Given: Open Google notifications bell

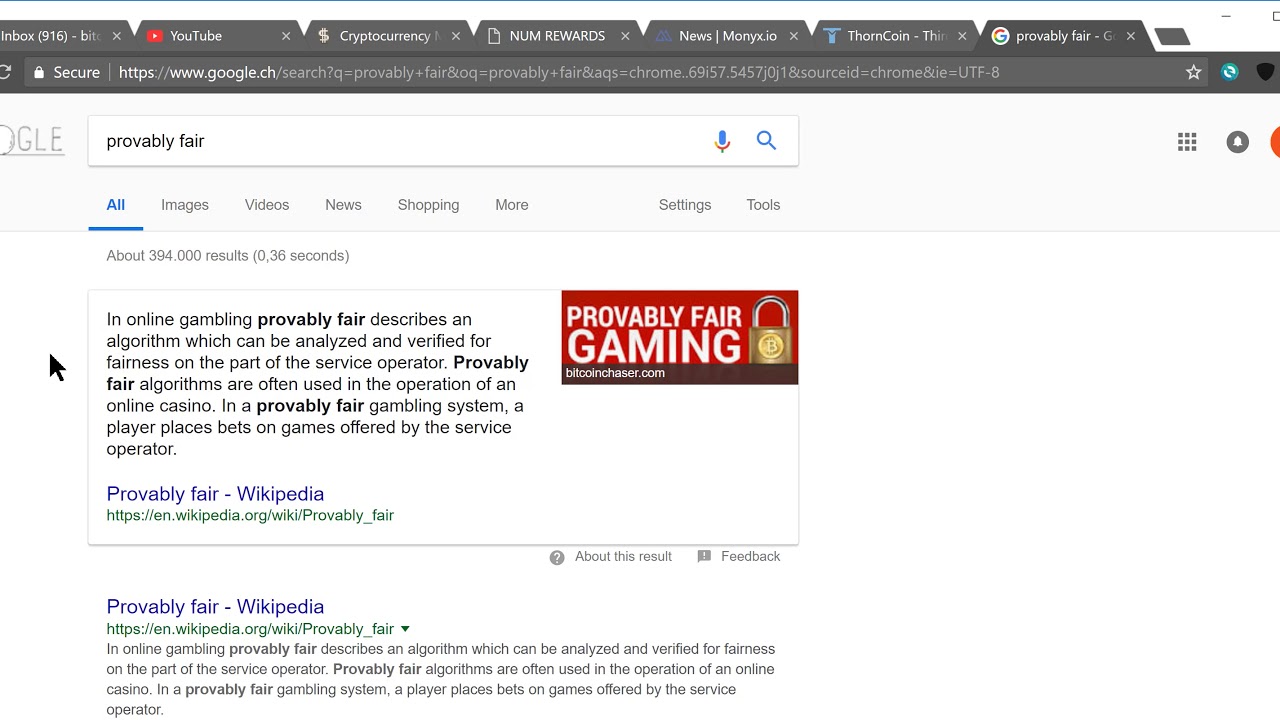Looking at the screenshot, I should click(x=1237, y=142).
